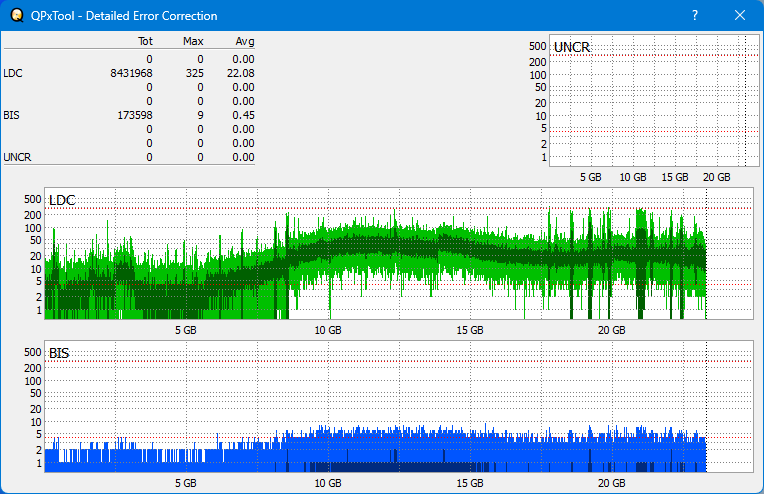The width and height of the screenshot is (764, 494).
Task: Click the BIS row label in statistics table
Action: [11, 115]
